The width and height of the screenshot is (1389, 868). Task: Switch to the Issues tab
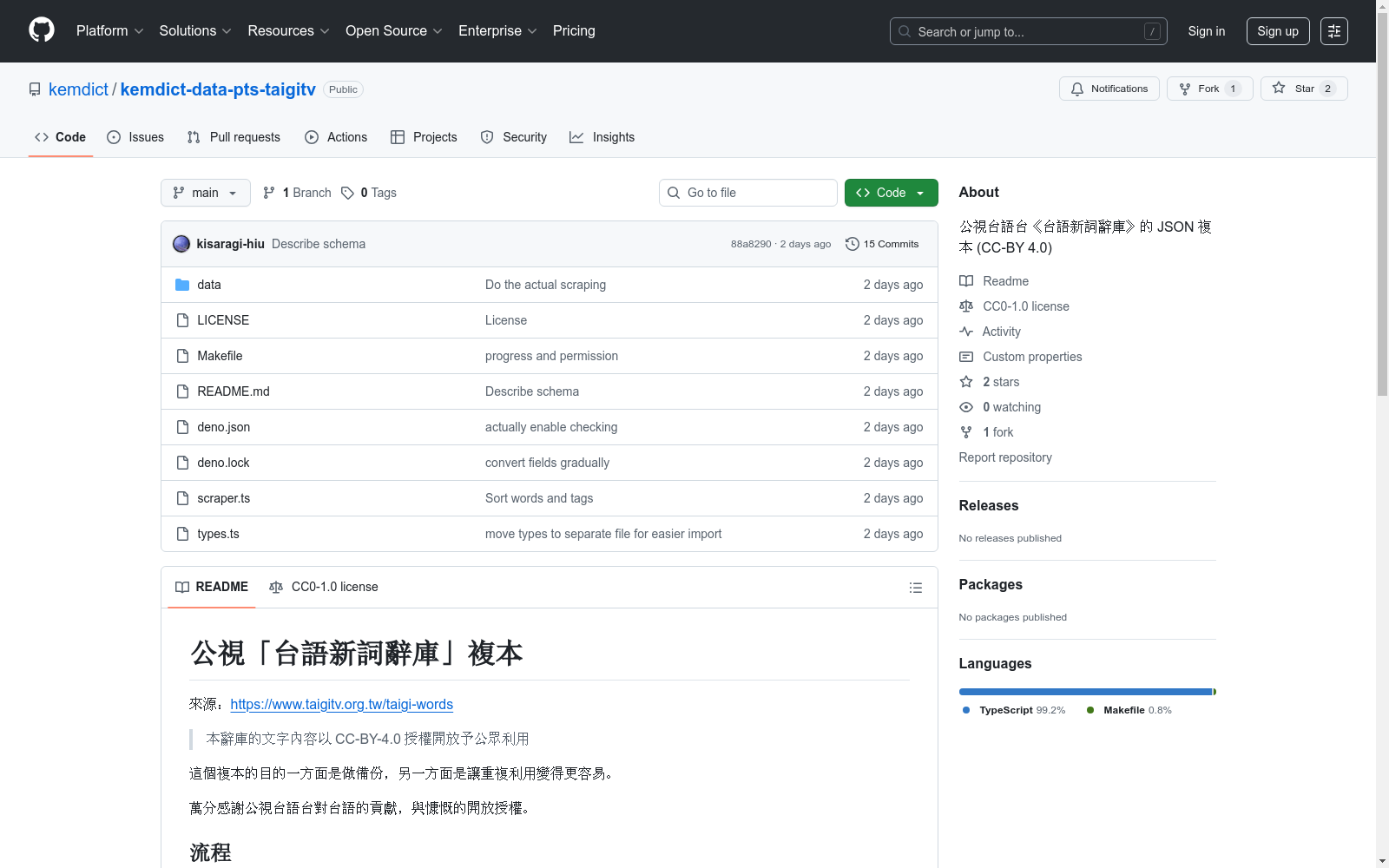(135, 137)
